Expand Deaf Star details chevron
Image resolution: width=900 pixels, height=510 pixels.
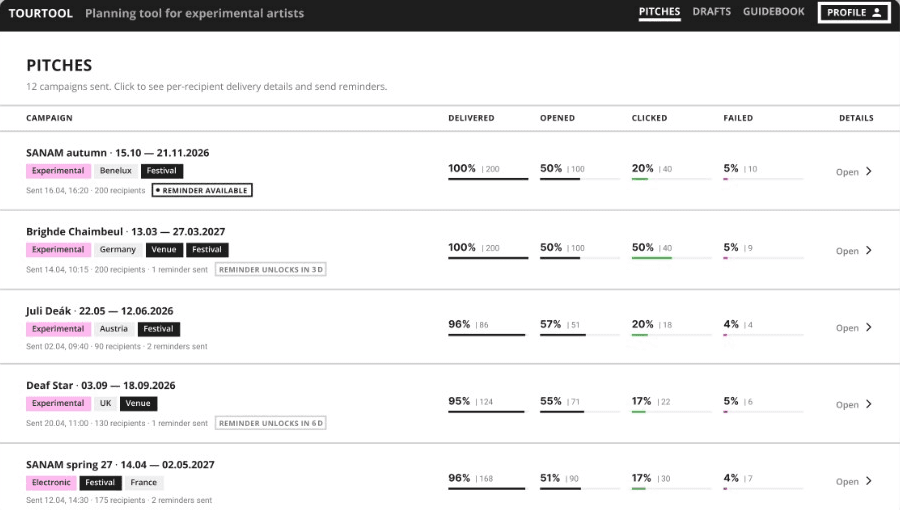(868, 404)
